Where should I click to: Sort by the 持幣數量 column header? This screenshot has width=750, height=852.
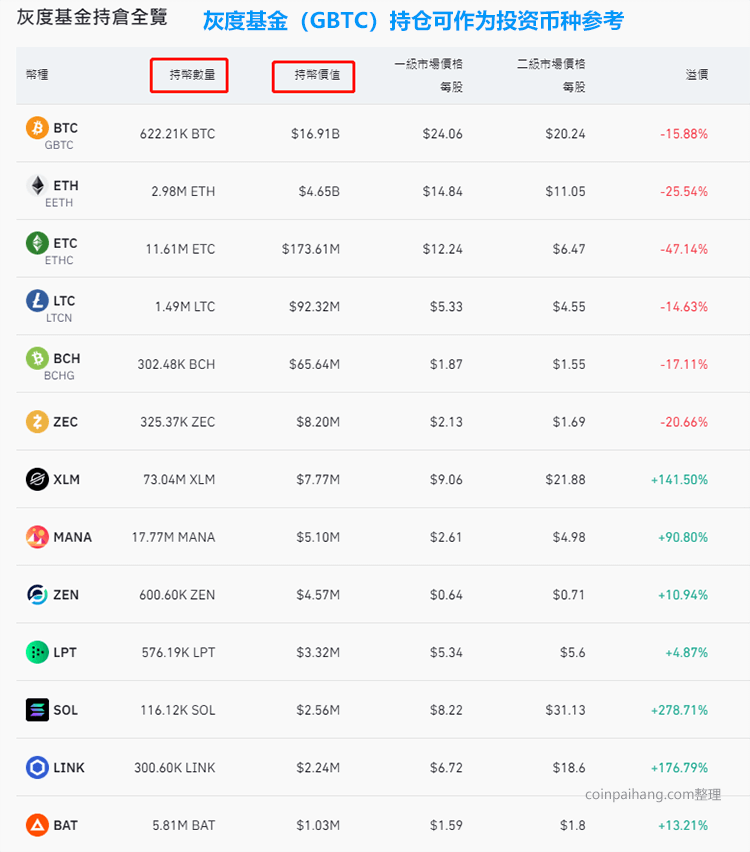click(192, 74)
